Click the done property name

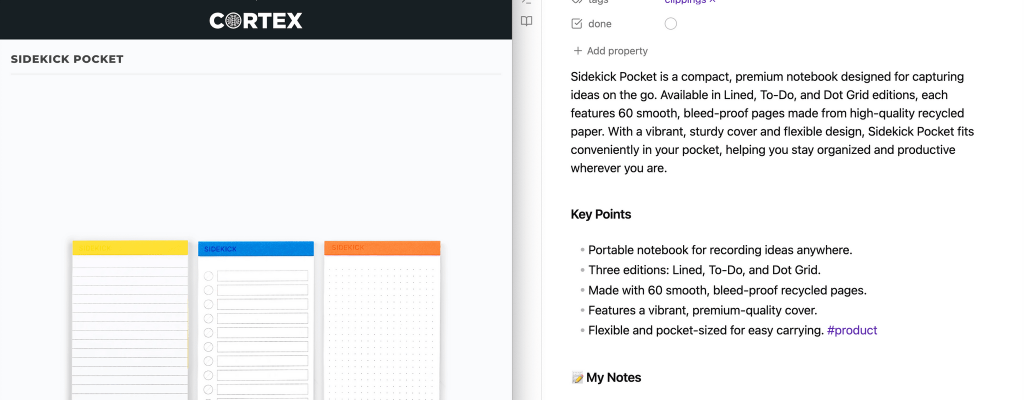pos(600,24)
